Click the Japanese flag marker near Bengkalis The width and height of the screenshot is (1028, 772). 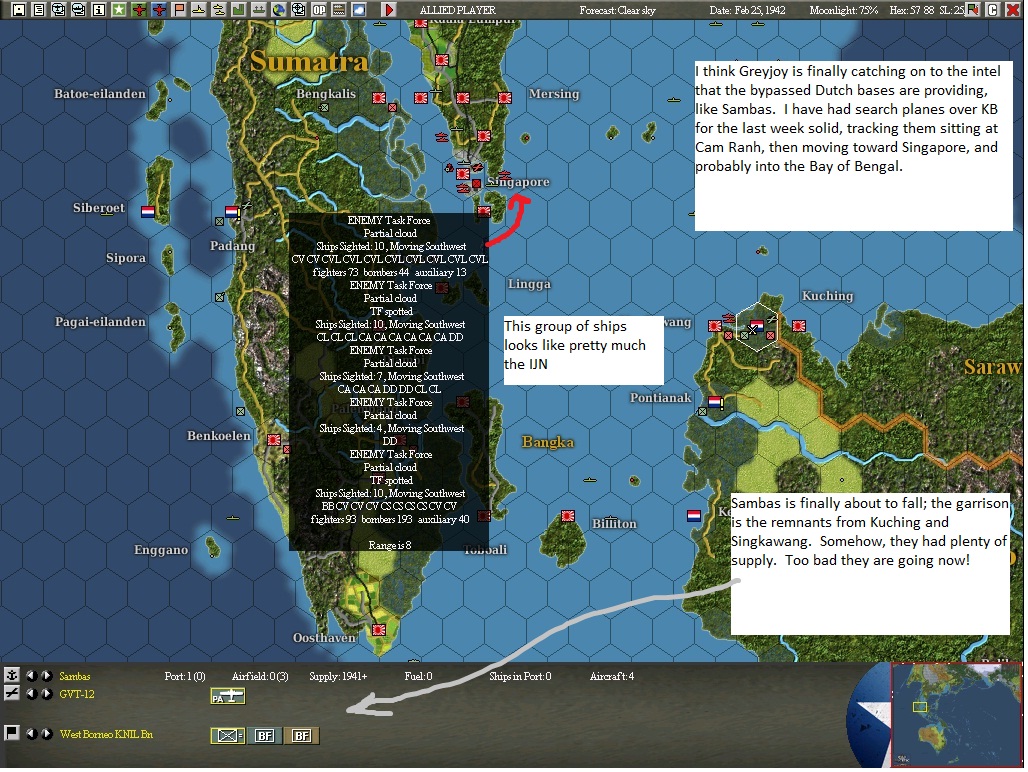(x=378, y=98)
